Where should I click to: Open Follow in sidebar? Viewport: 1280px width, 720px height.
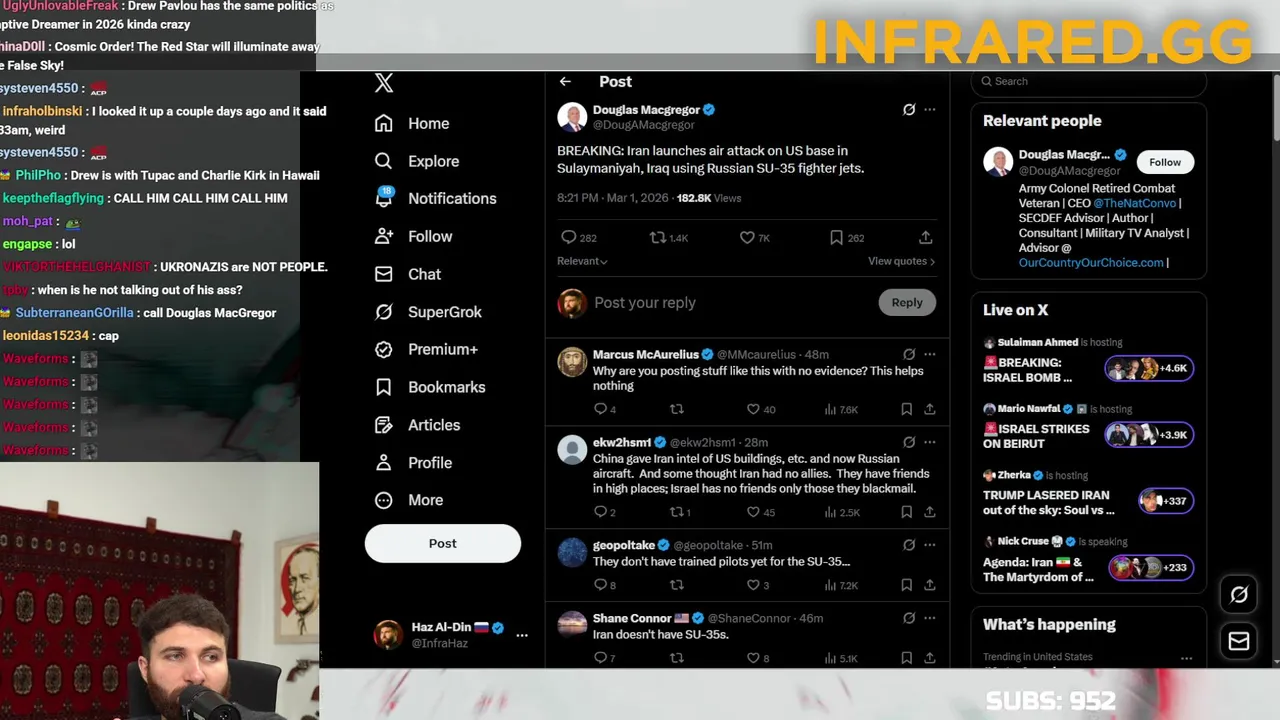click(x=414, y=237)
